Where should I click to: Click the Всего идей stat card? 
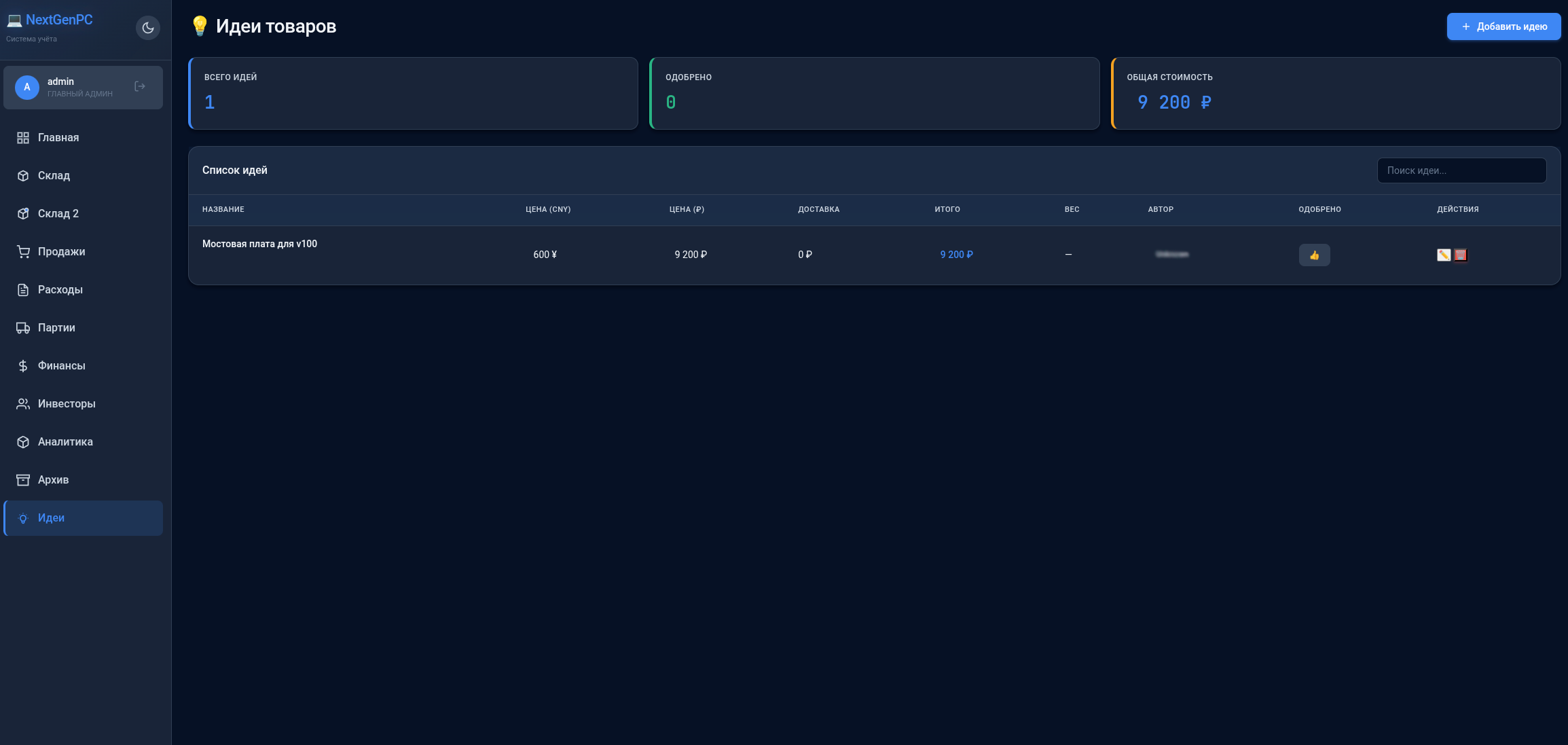413,93
